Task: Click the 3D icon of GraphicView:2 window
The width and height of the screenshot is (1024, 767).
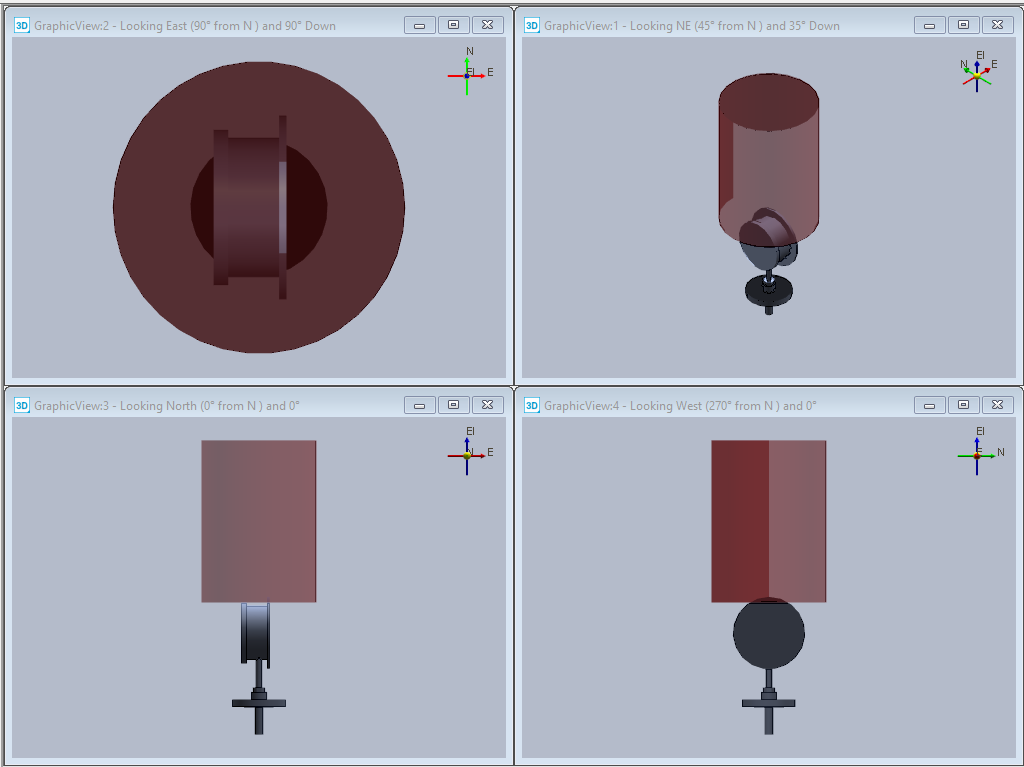Action: 22,25
